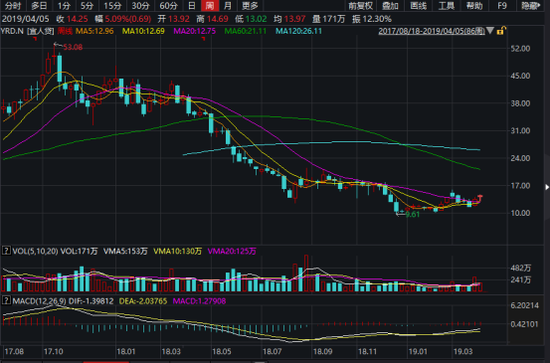
Task: Choose the 5分 timeframe
Action: [x=86, y=6]
